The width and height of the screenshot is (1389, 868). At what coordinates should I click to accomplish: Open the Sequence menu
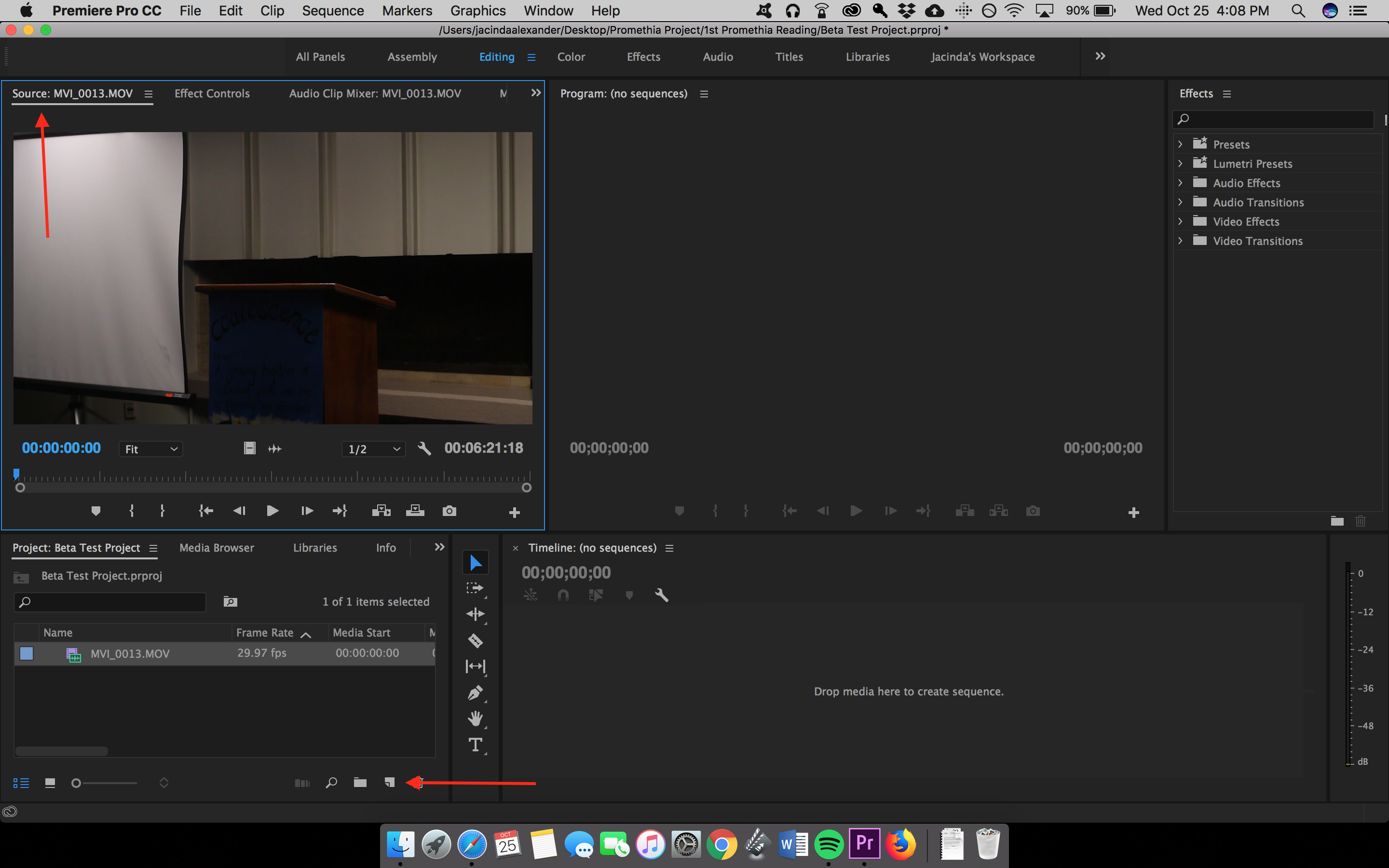click(x=333, y=10)
